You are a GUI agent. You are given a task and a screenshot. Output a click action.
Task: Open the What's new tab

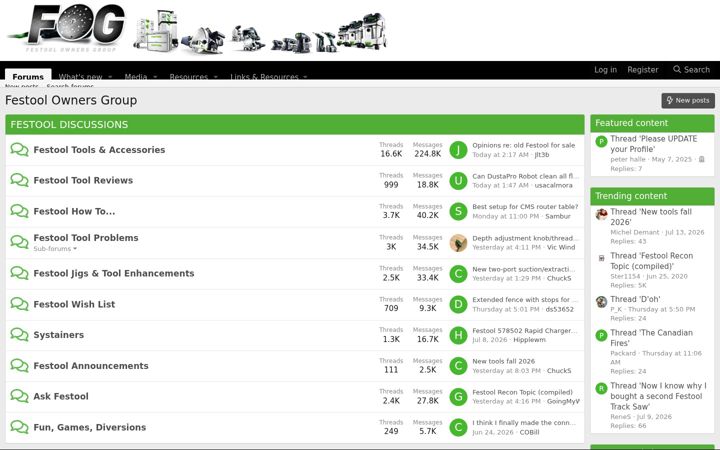pos(80,77)
